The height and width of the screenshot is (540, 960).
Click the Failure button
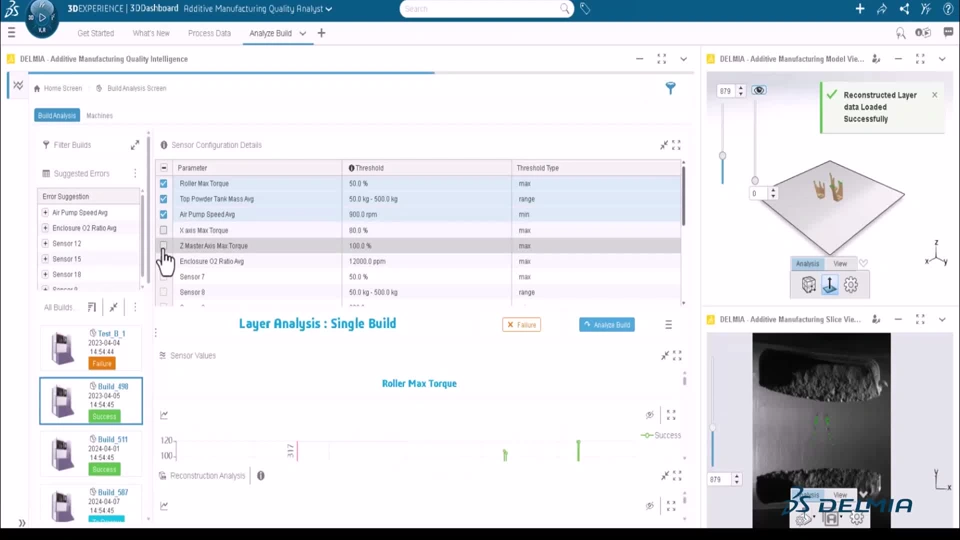pyautogui.click(x=522, y=324)
